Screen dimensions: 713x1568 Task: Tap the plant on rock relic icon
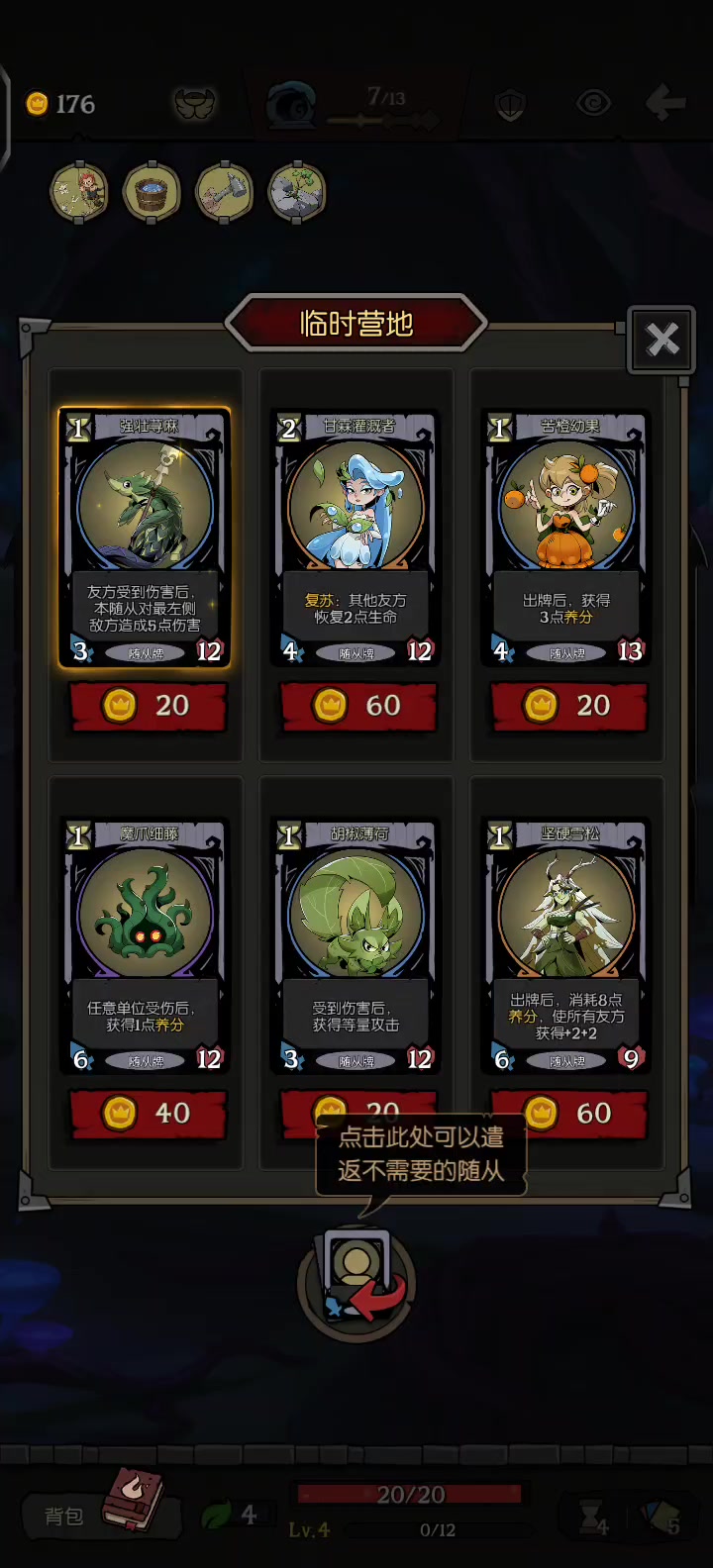297,192
